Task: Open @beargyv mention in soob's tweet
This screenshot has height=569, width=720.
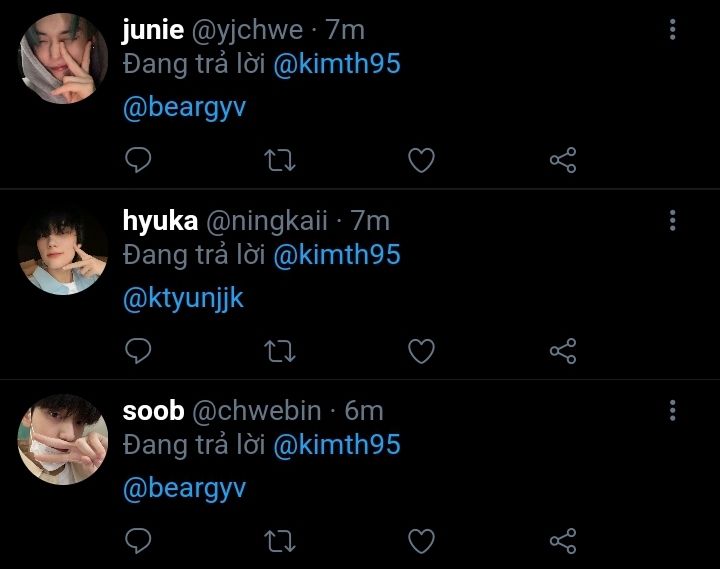Action: 185,489
